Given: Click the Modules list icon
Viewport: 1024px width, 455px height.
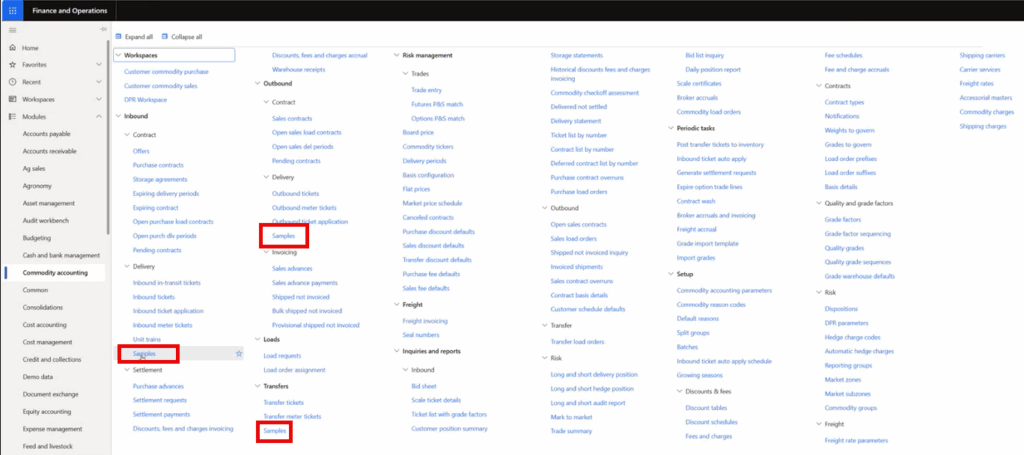Looking at the screenshot, I should [12, 117].
